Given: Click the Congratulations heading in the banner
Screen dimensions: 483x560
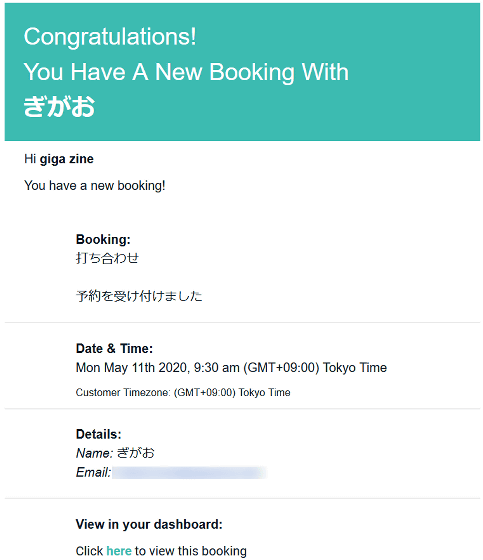Looking at the screenshot, I should click(110, 37).
